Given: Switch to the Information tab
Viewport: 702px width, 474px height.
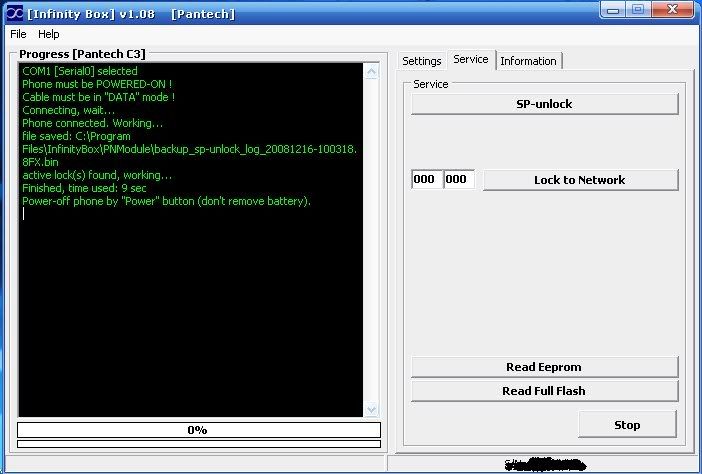Looking at the screenshot, I should (x=528, y=61).
